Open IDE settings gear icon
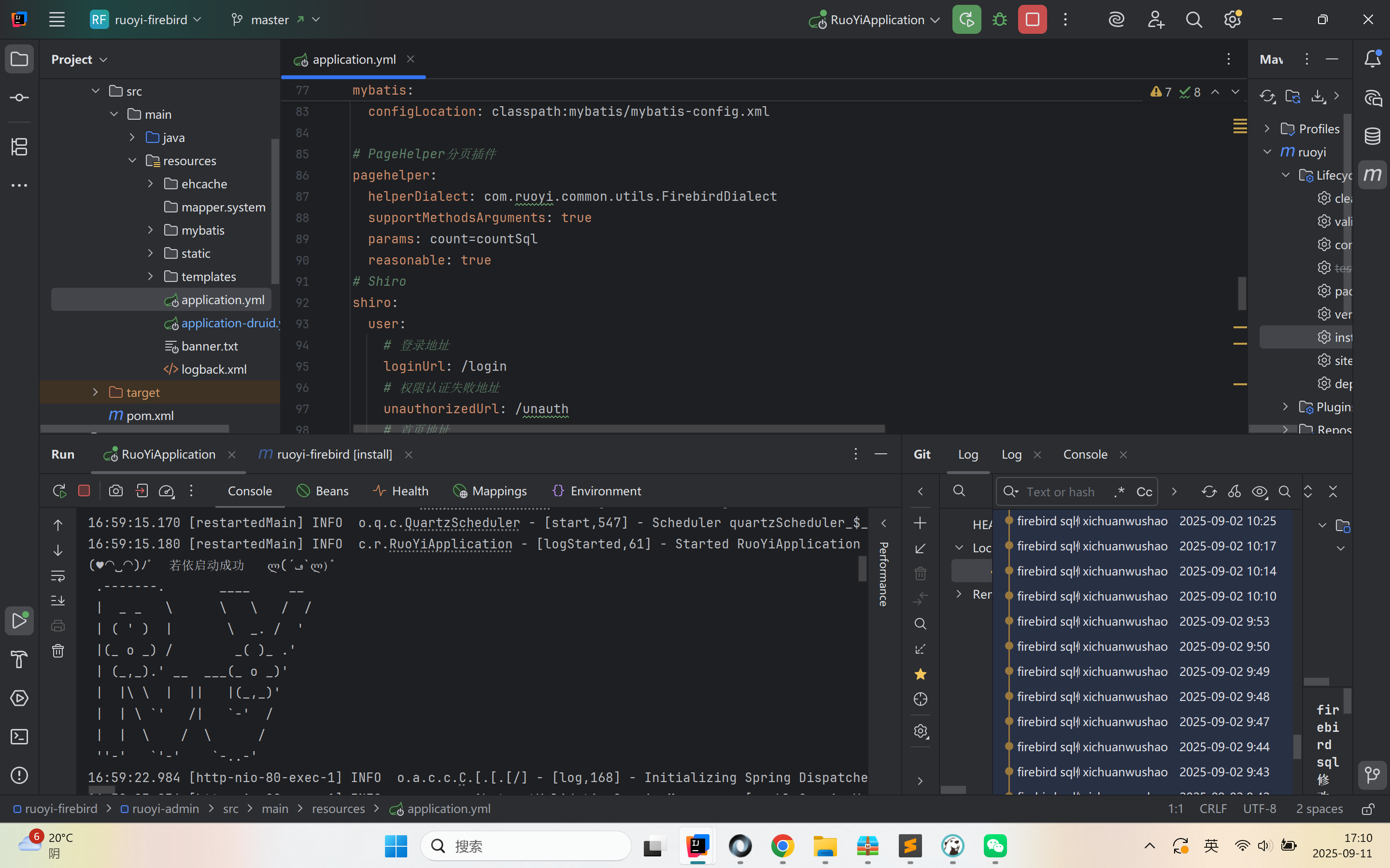The image size is (1390, 868). click(x=1233, y=19)
